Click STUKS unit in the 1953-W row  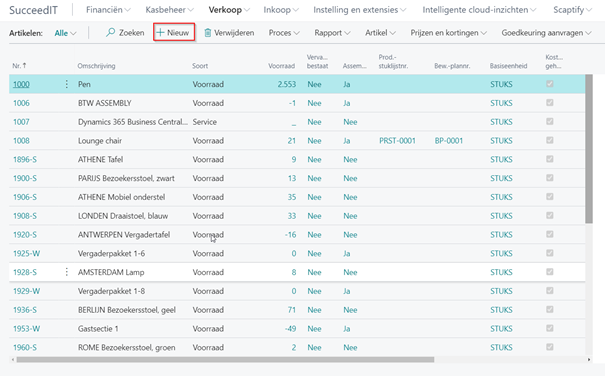501,329
